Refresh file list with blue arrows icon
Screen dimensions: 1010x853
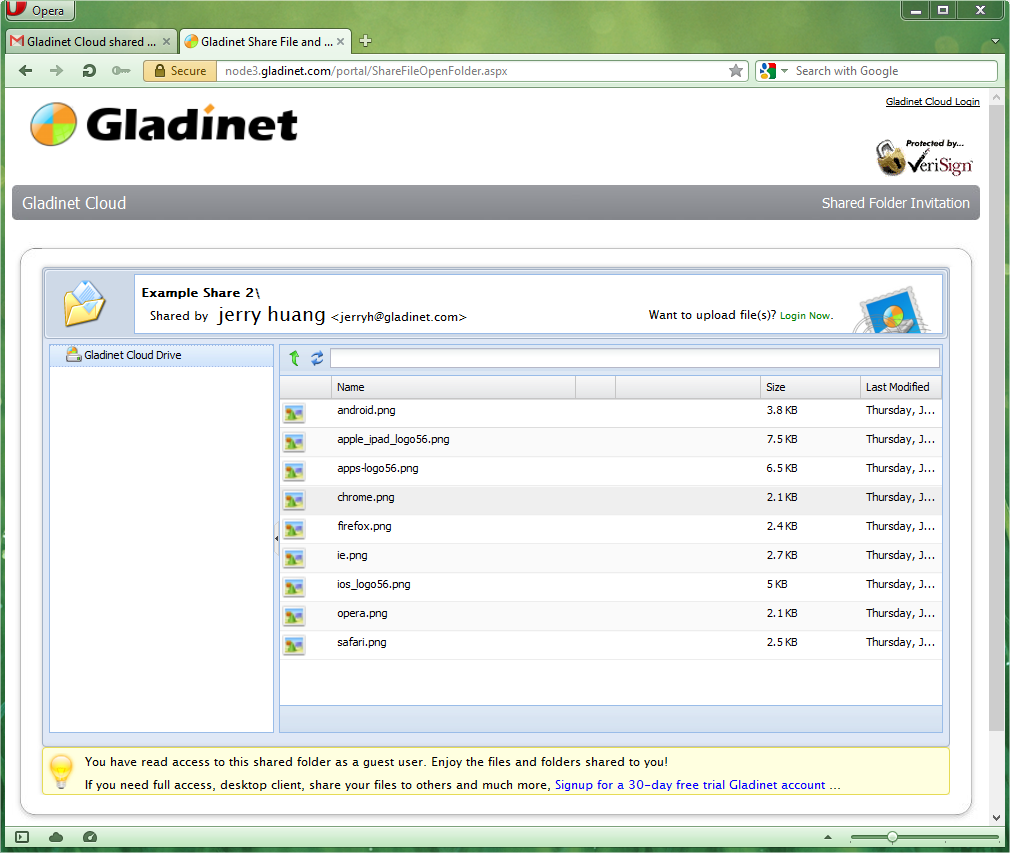pos(317,358)
